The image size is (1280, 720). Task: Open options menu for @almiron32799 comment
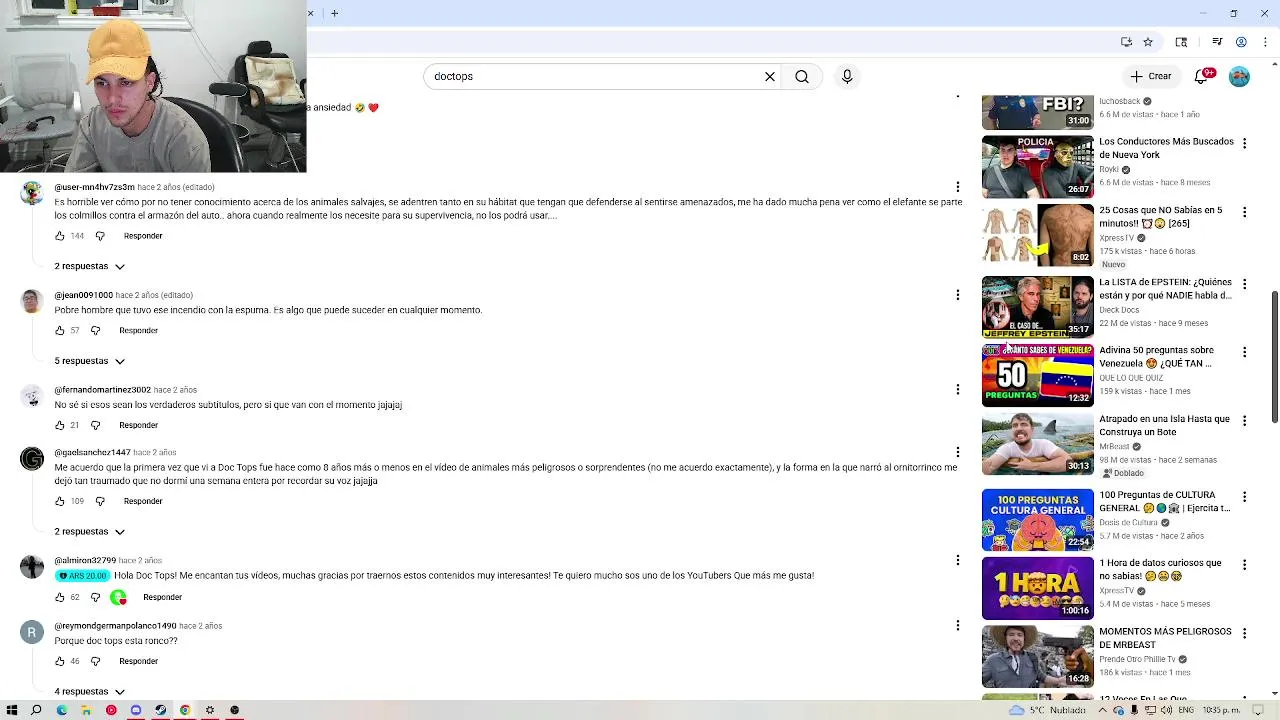(x=957, y=560)
